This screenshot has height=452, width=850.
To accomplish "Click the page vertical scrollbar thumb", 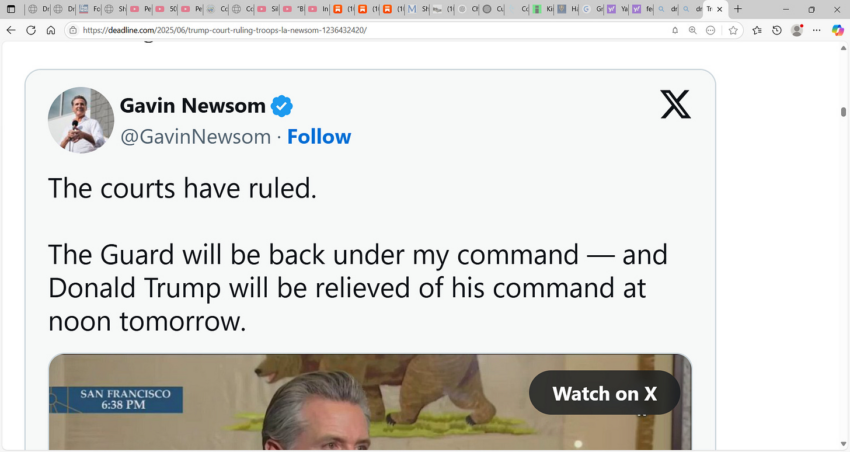I will click(843, 112).
